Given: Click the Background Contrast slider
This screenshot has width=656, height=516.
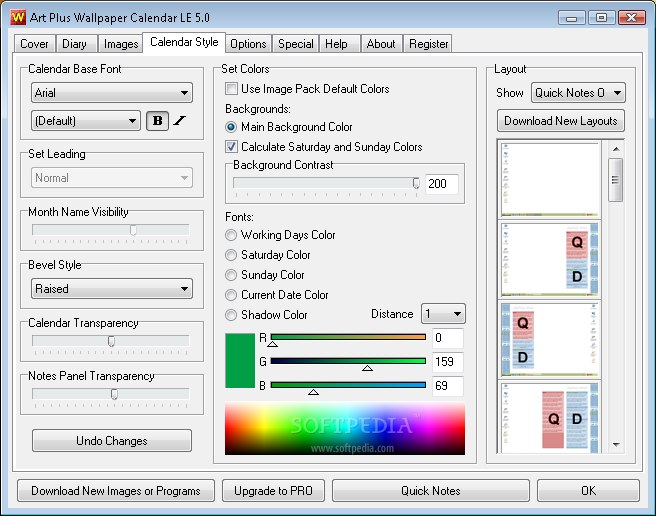Looking at the screenshot, I should click(x=326, y=183).
